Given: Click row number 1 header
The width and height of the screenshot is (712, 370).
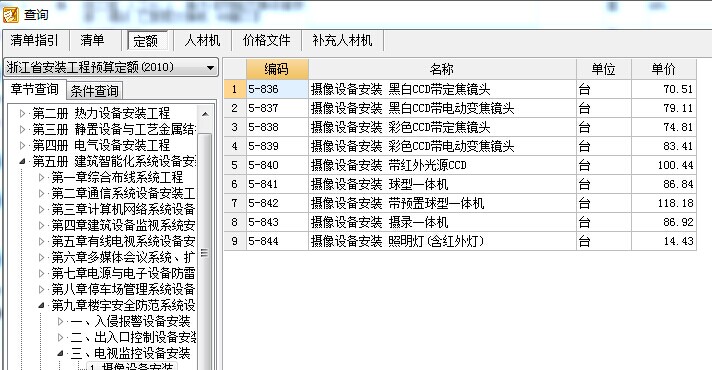Looking at the screenshot, I should [235, 89].
